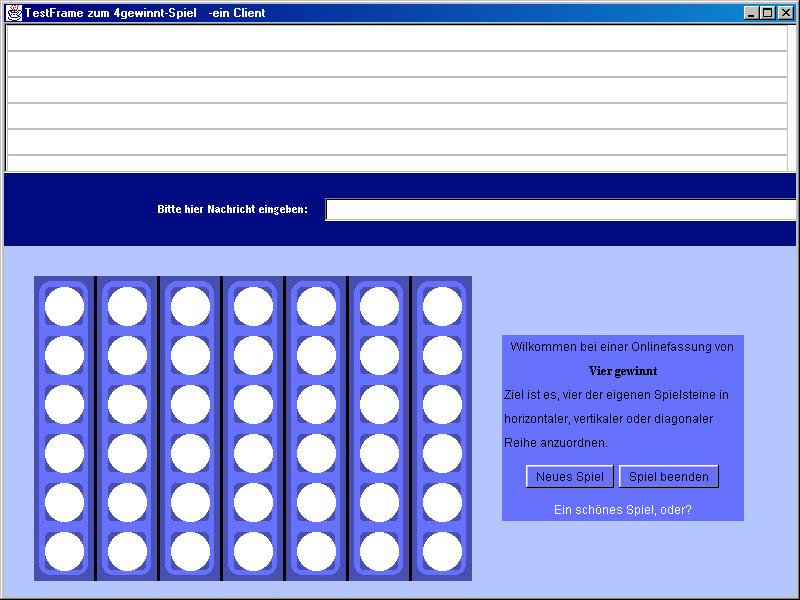Click the top slot of the second column
The image size is (800, 600).
point(127,306)
